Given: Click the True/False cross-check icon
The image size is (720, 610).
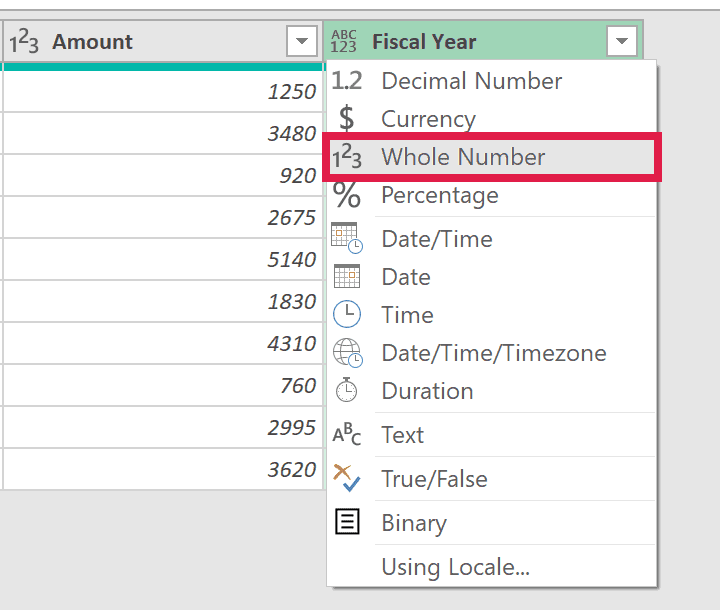Looking at the screenshot, I should tap(347, 478).
